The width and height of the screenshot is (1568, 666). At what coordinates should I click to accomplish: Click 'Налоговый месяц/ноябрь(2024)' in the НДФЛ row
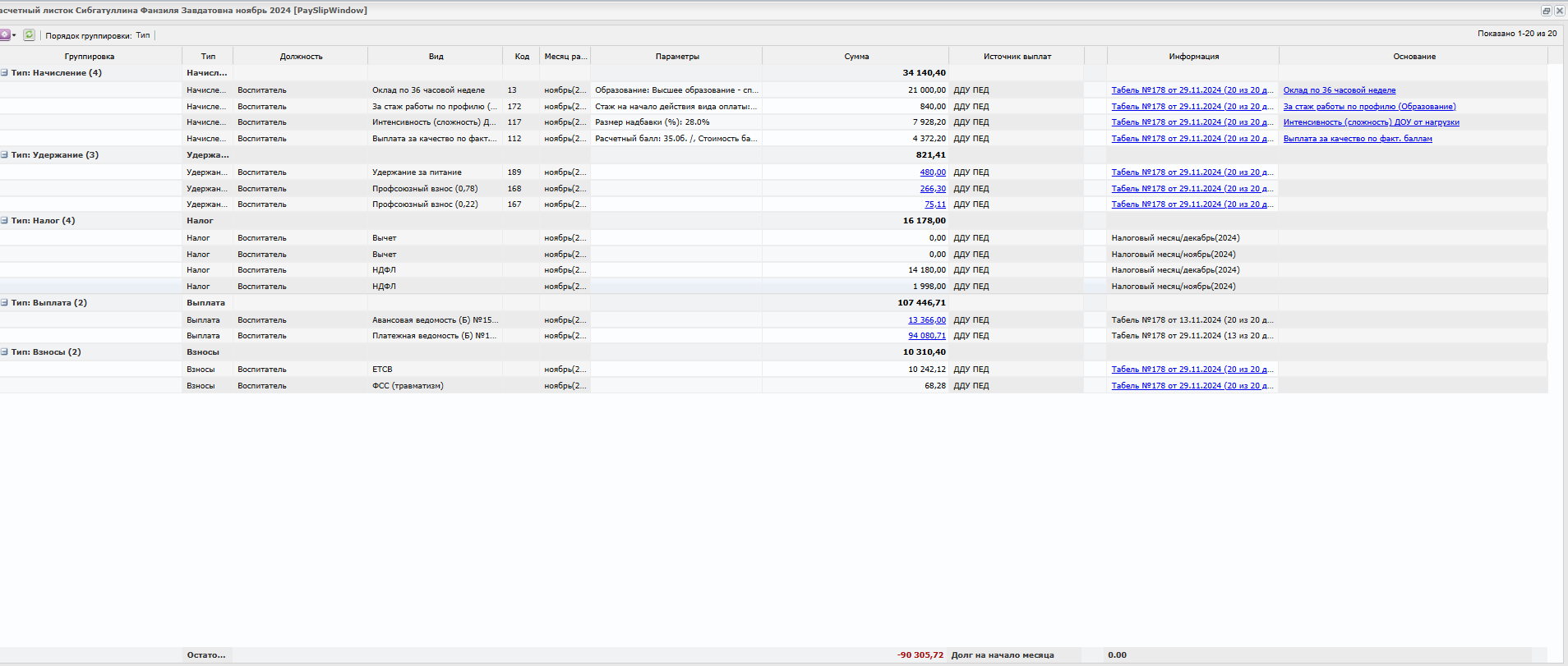point(1174,287)
